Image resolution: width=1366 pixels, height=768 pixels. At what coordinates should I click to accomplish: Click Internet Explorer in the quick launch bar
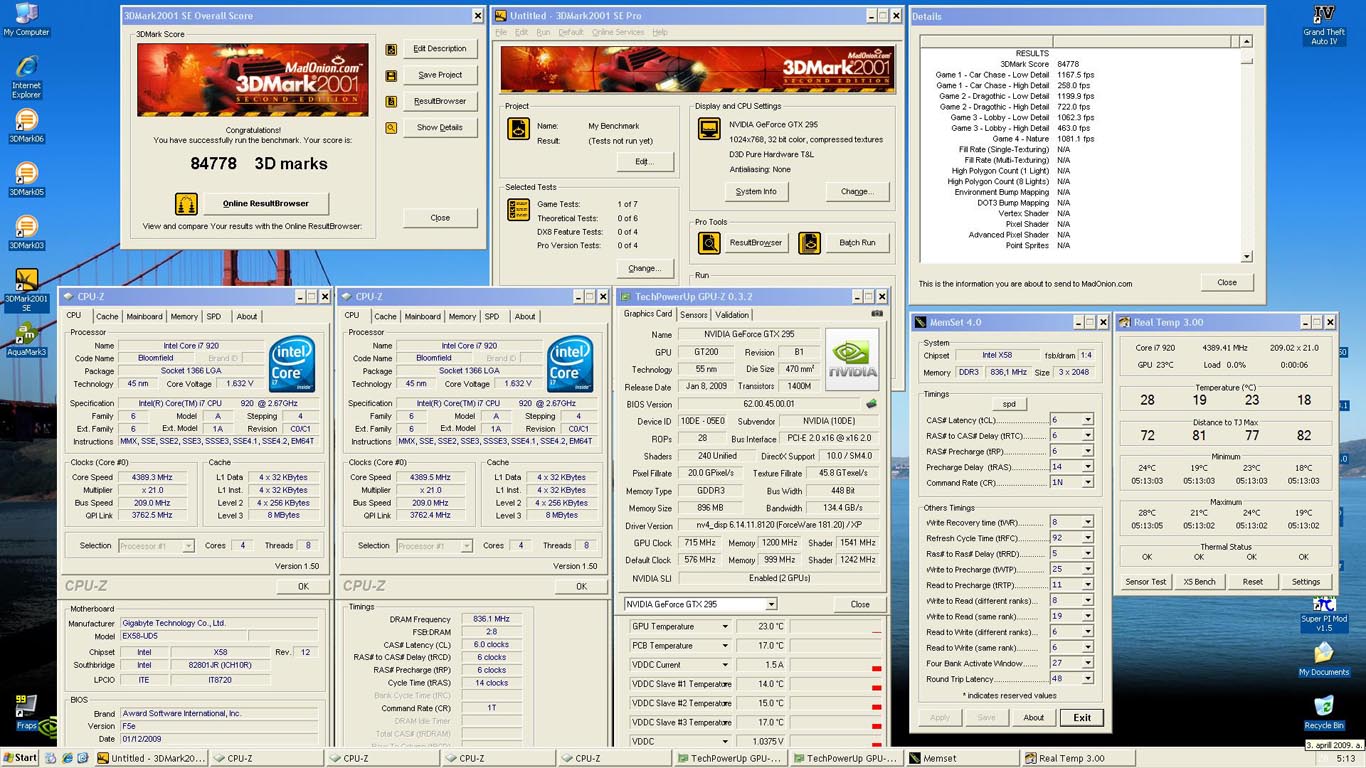tap(67, 759)
